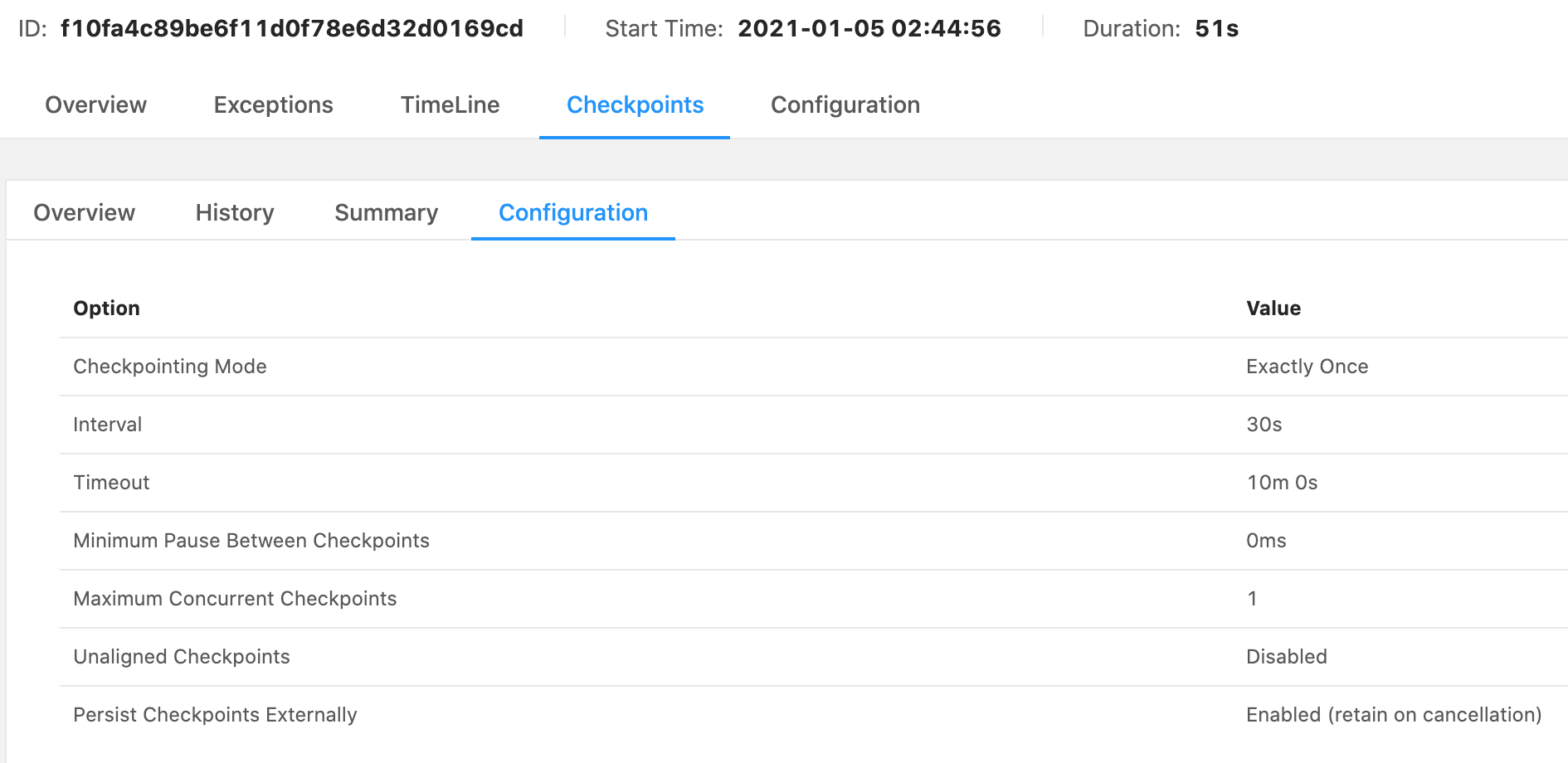Switch to the TimeLine tab
The width and height of the screenshot is (1568, 763).
tap(450, 105)
